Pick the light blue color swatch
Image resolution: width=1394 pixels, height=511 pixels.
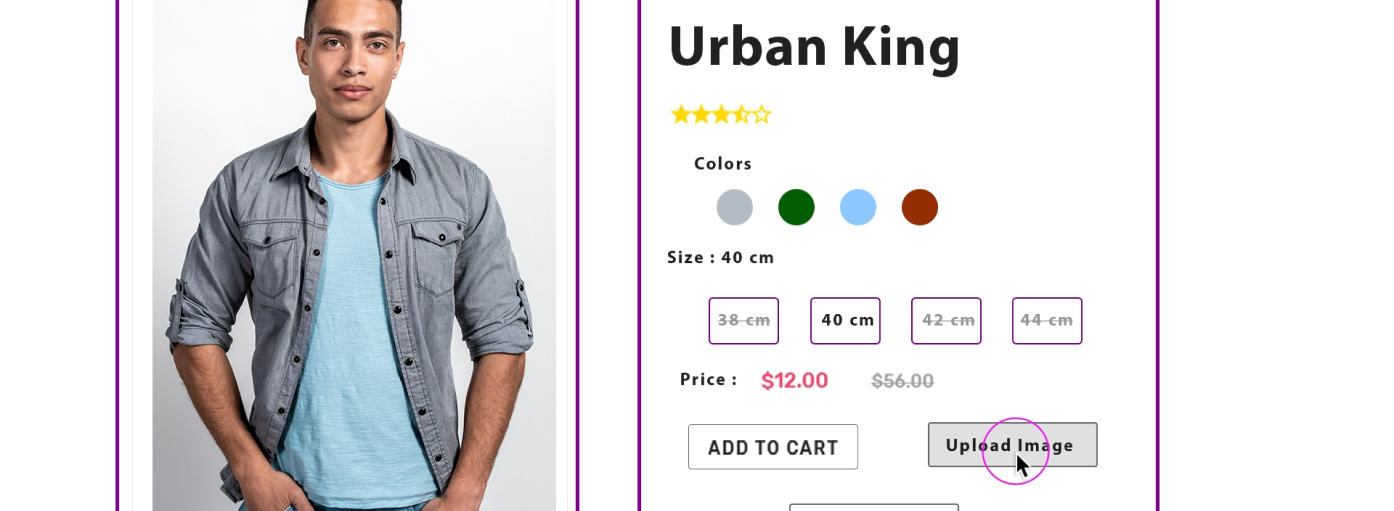(x=858, y=207)
